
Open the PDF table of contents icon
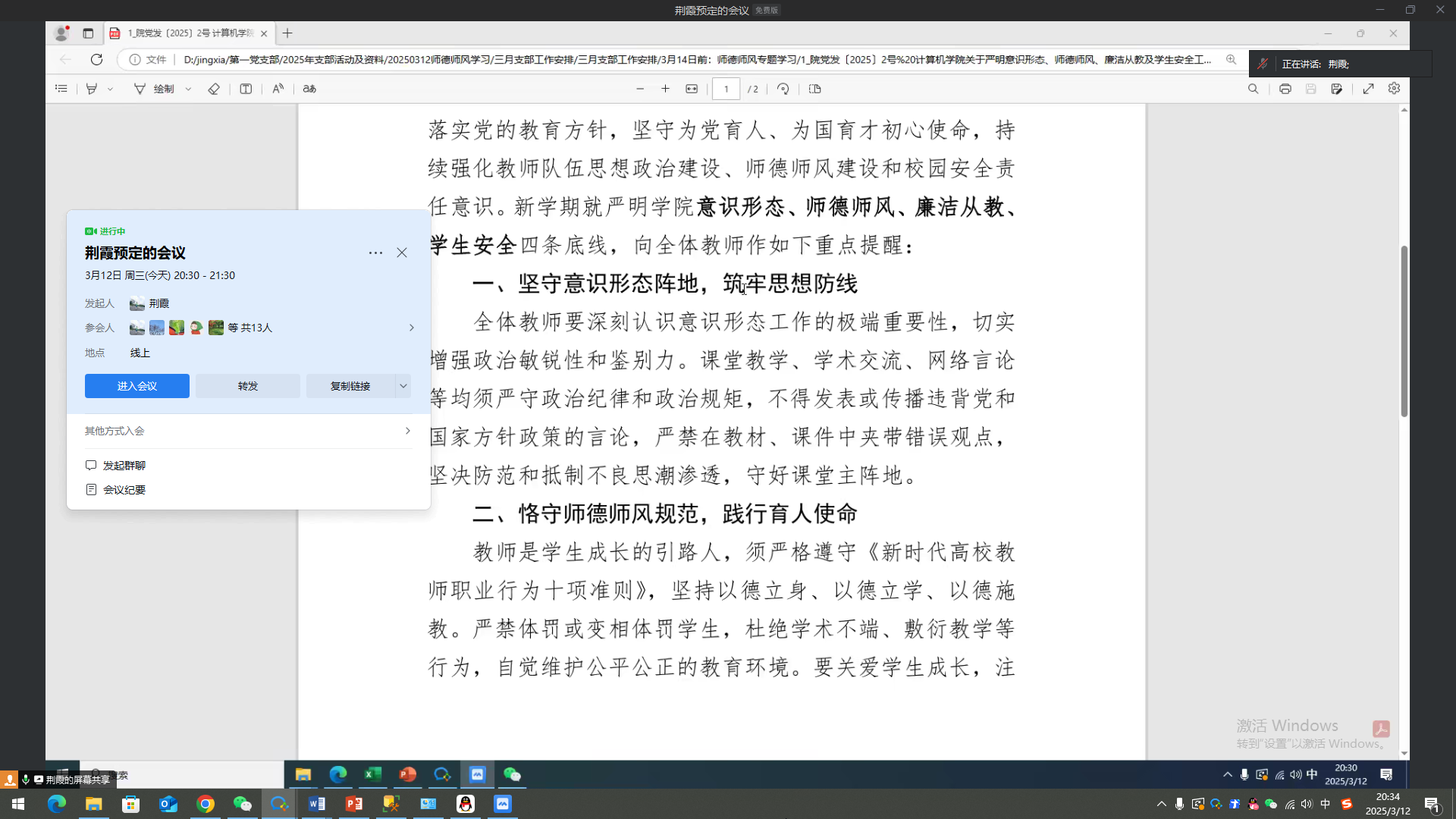click(x=61, y=89)
